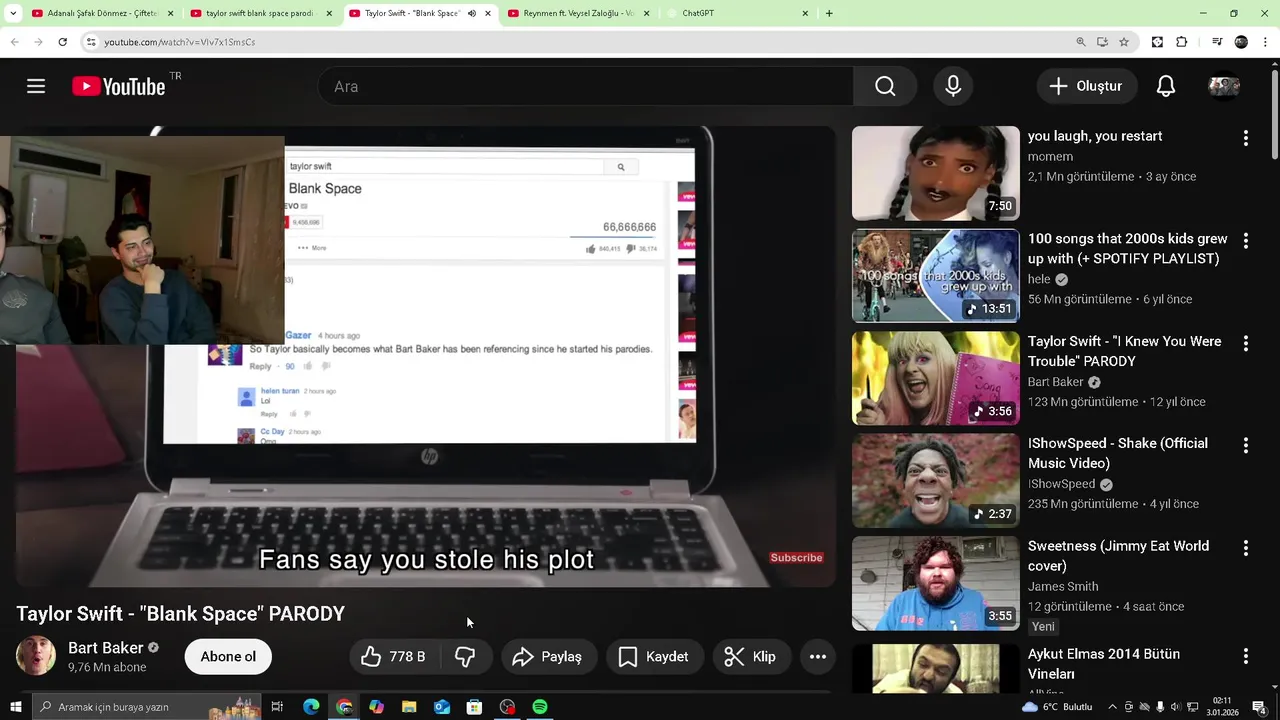
Task: Open options for 'I Knew You Were Trouble' parody
Action: tap(1245, 343)
